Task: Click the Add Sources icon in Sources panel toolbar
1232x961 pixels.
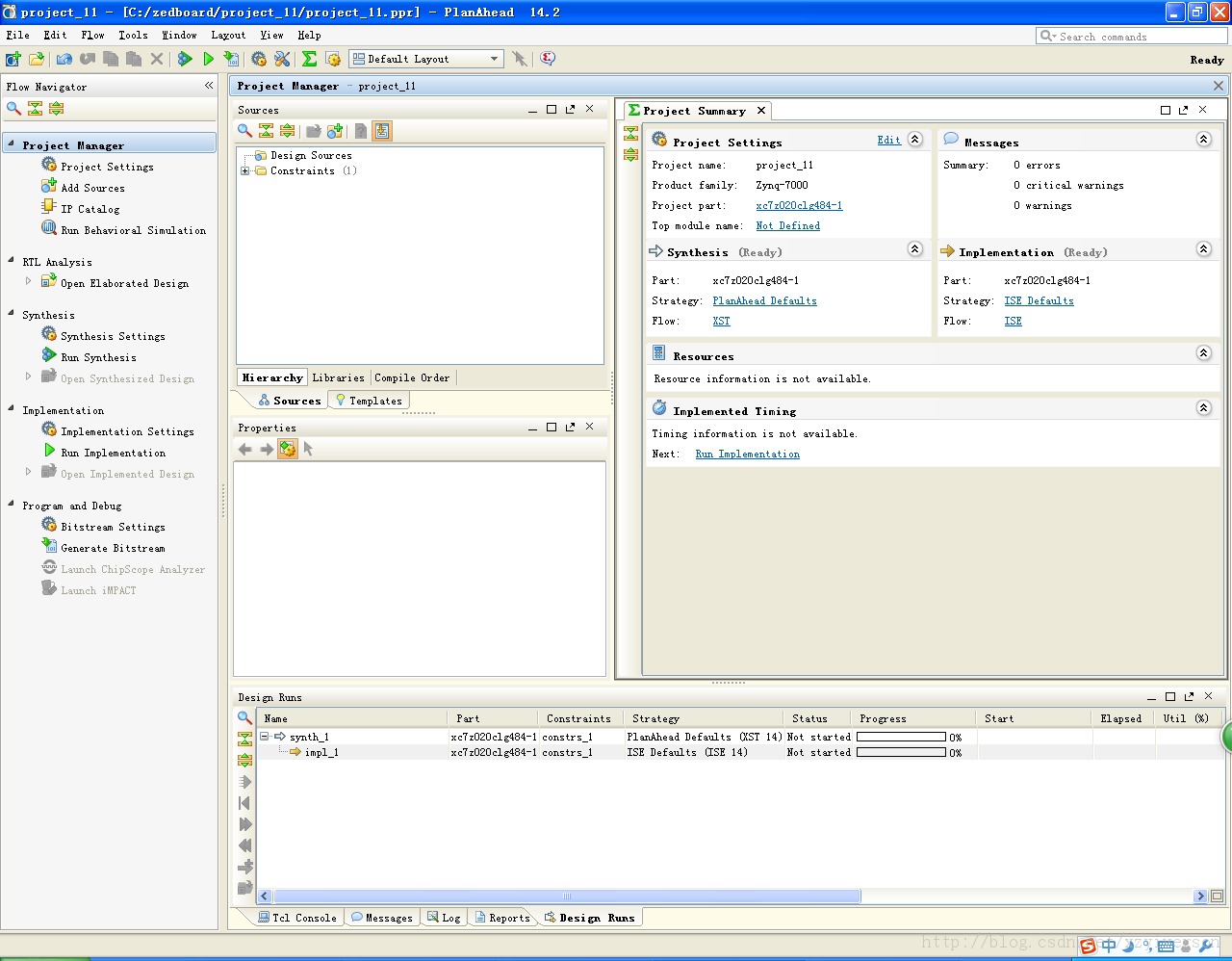Action: pyautogui.click(x=335, y=131)
